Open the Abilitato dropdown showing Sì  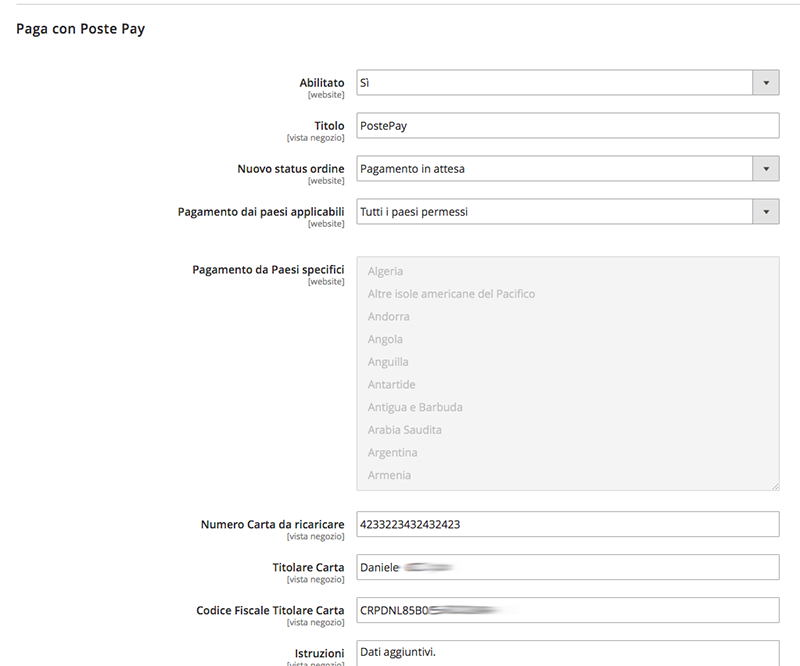(568, 83)
